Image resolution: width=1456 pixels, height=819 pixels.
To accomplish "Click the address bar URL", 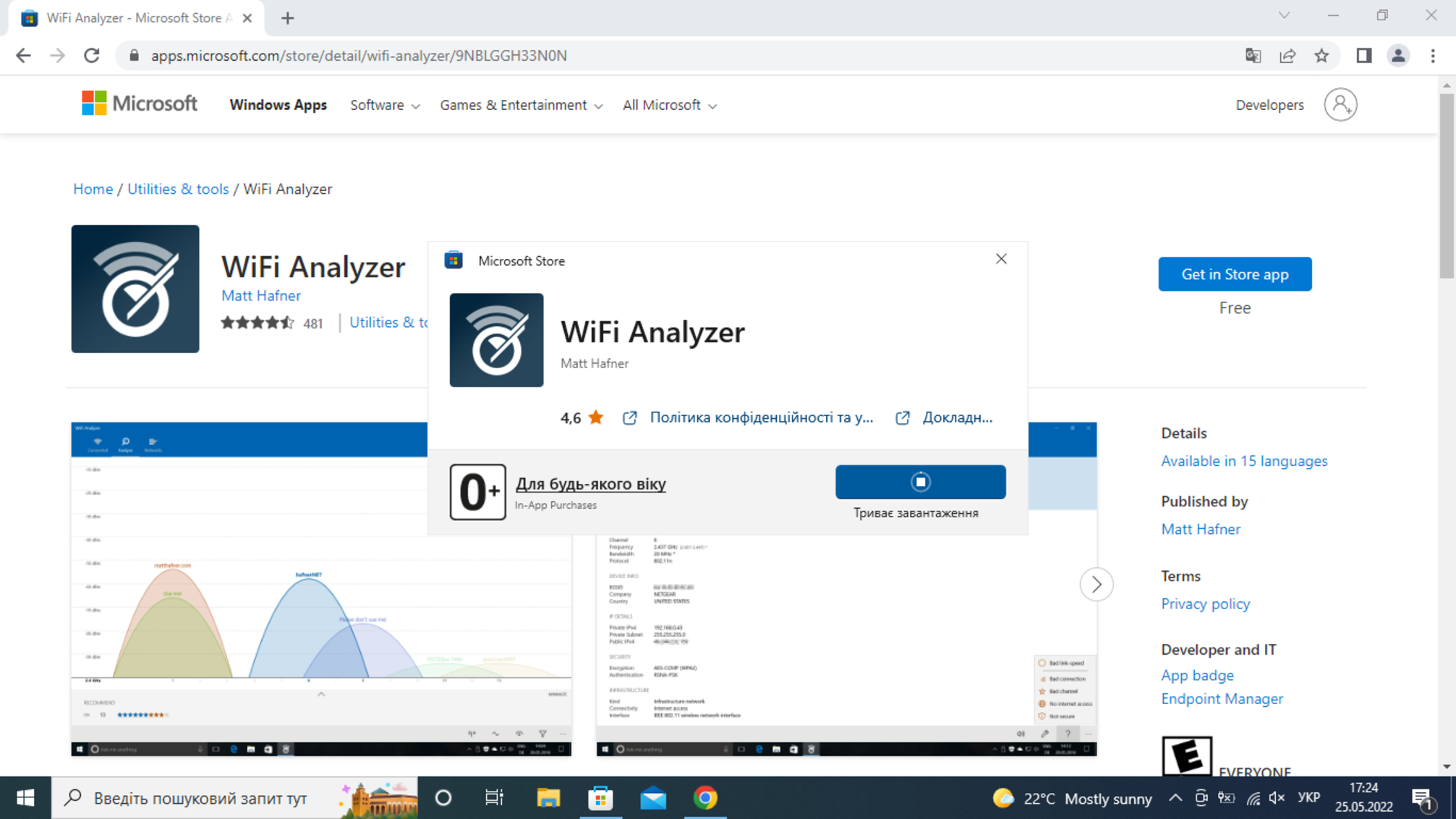I will point(359,56).
